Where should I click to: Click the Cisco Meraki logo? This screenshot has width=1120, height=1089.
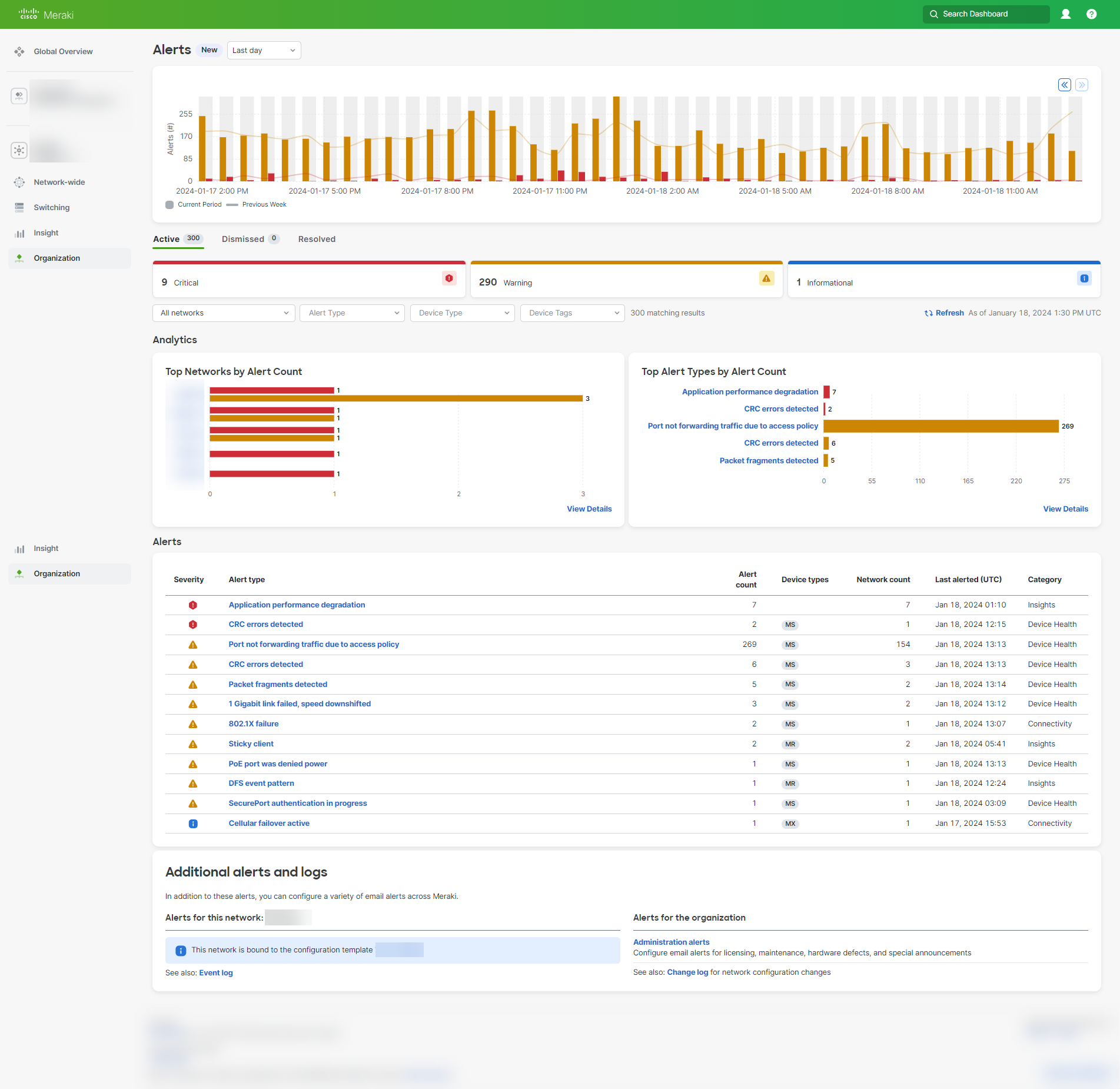(x=45, y=14)
